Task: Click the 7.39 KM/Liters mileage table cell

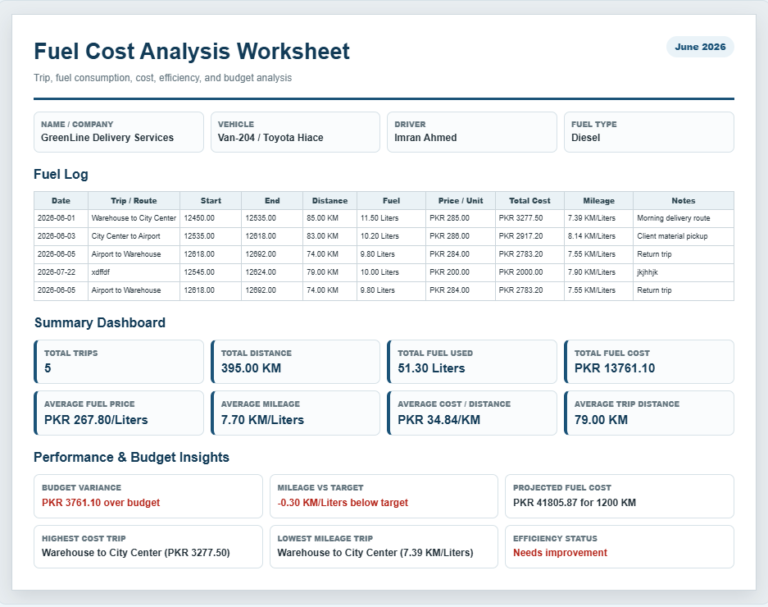Action: 599,219
